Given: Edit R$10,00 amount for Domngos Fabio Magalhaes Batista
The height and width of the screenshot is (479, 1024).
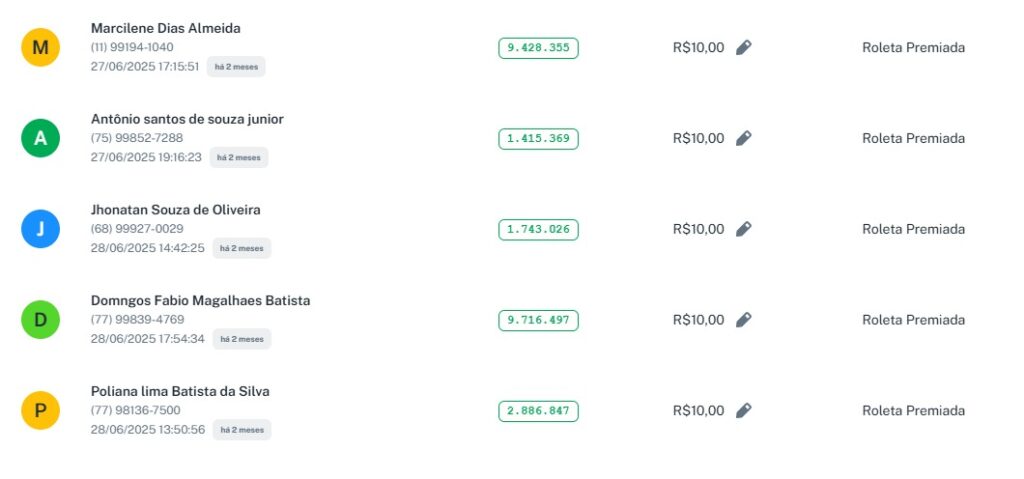Looking at the screenshot, I should click(743, 320).
